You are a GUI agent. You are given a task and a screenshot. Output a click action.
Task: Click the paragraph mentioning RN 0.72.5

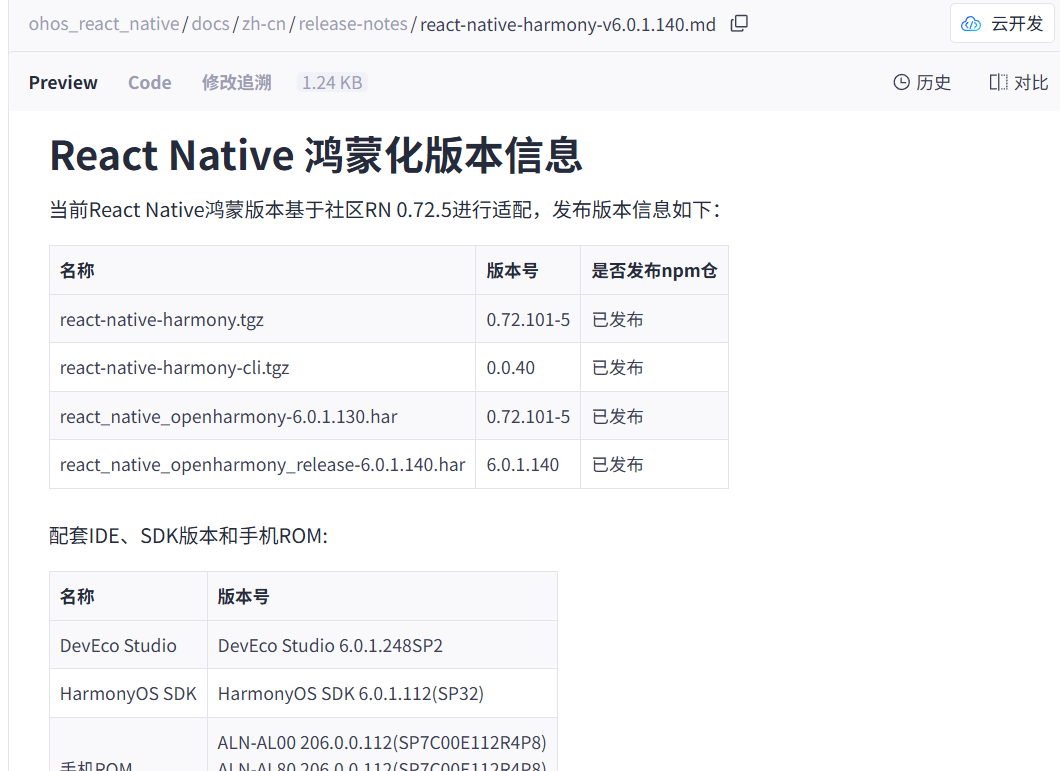click(385, 210)
